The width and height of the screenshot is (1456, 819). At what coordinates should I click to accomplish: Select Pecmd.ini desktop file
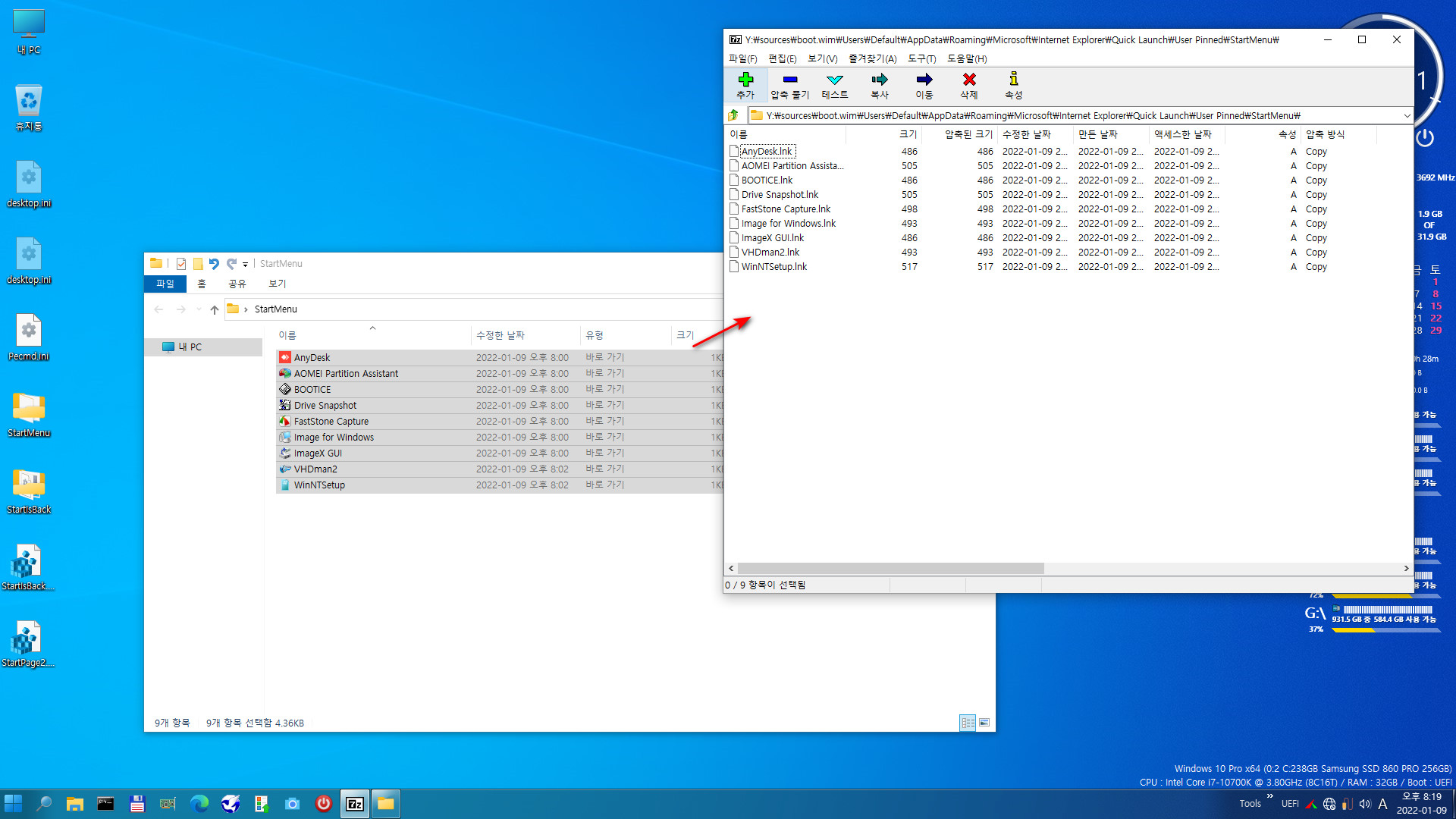tap(29, 338)
